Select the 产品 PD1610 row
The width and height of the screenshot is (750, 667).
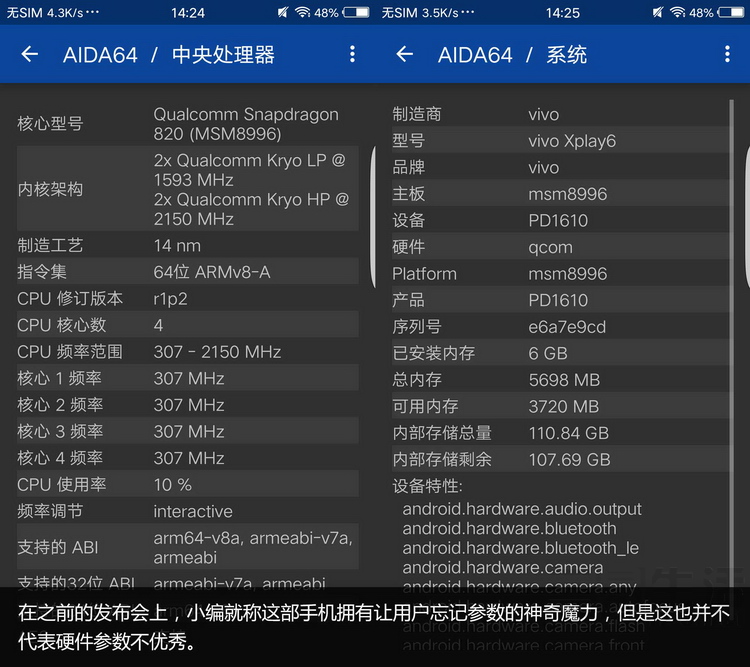click(x=561, y=300)
